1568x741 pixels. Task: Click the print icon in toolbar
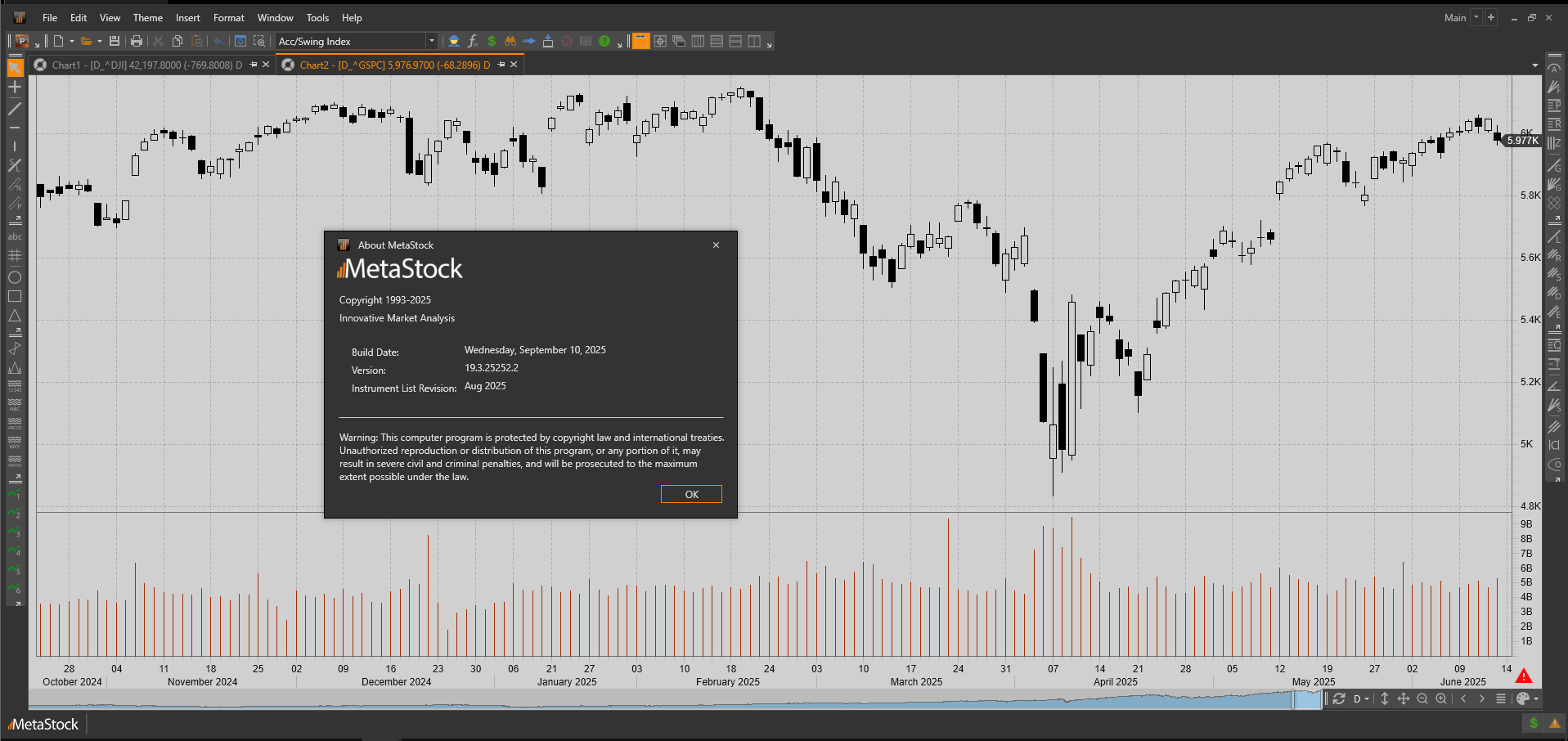pyautogui.click(x=137, y=41)
